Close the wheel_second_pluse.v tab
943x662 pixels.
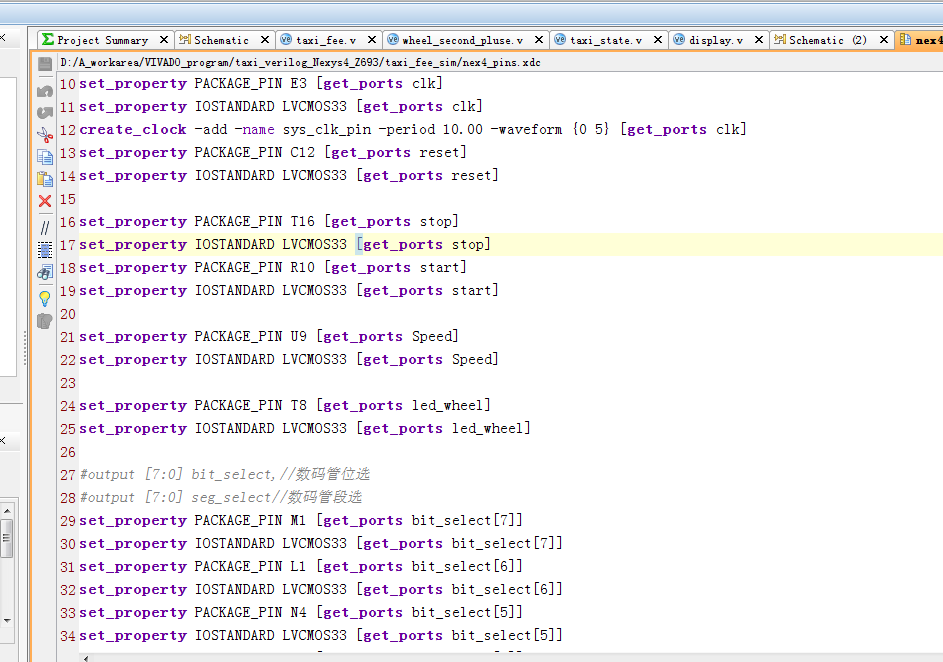coord(539,40)
